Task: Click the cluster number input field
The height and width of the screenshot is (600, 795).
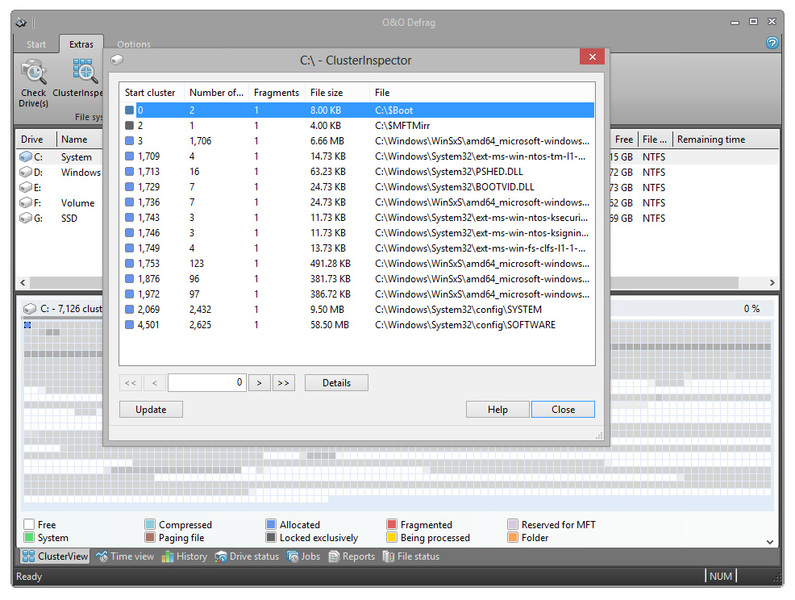Action: pos(207,382)
